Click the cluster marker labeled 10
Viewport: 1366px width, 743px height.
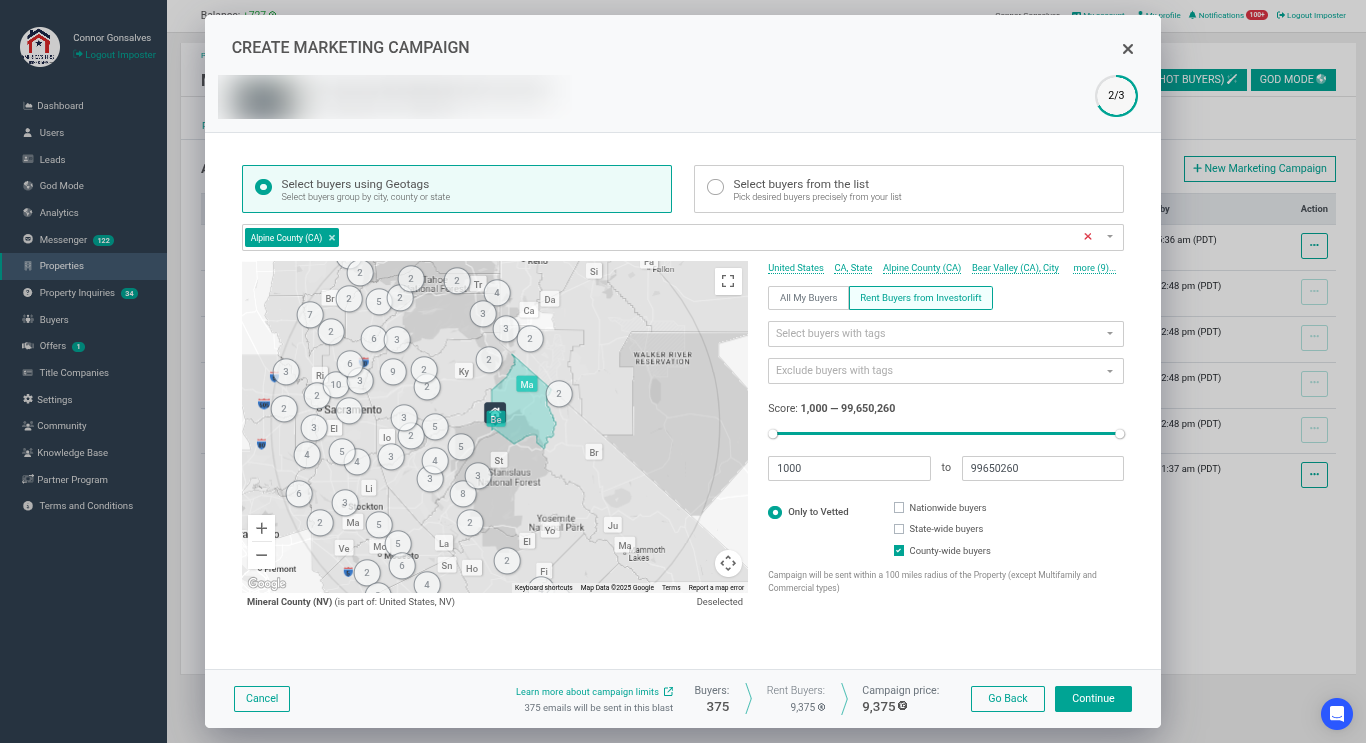pos(336,385)
